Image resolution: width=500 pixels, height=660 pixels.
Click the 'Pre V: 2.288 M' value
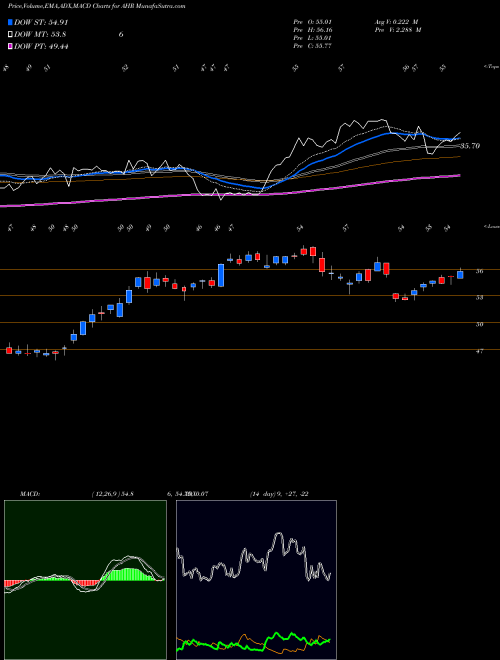tap(399, 30)
